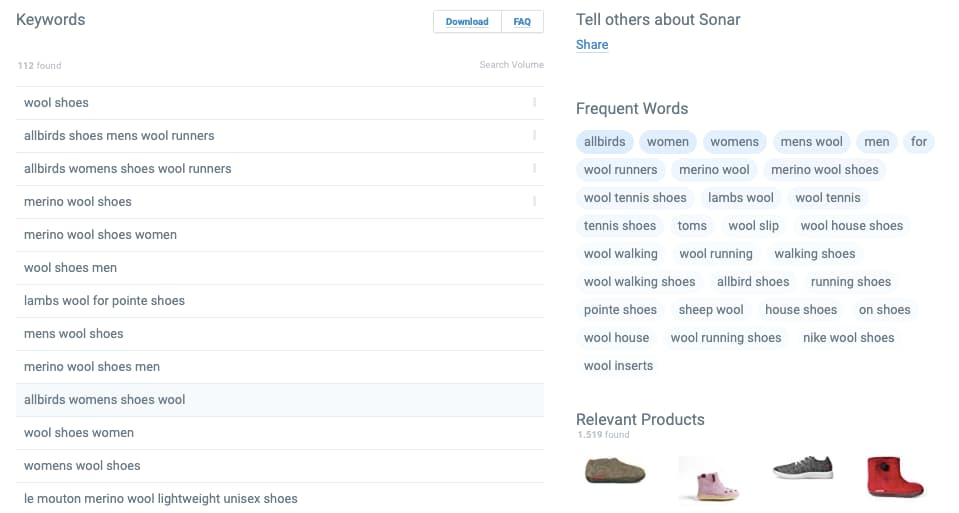Open the FAQ button
Image resolution: width=959 pixels, height=513 pixels.
(x=522, y=21)
